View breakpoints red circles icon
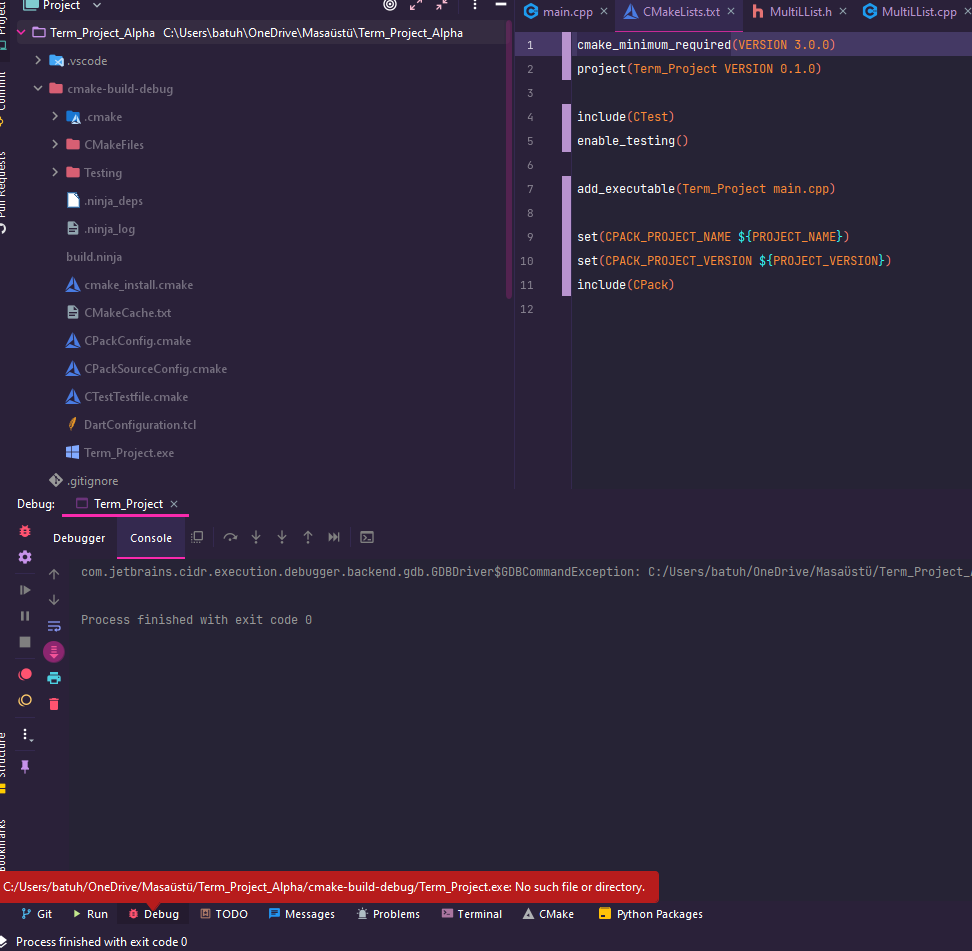This screenshot has height=951, width=972. coord(25,675)
